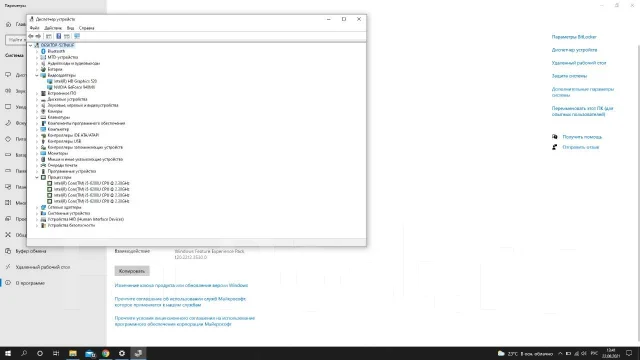This screenshot has height=360, width=640.
Task: Open the notification center icon in the system tray
Action: coord(629,353)
